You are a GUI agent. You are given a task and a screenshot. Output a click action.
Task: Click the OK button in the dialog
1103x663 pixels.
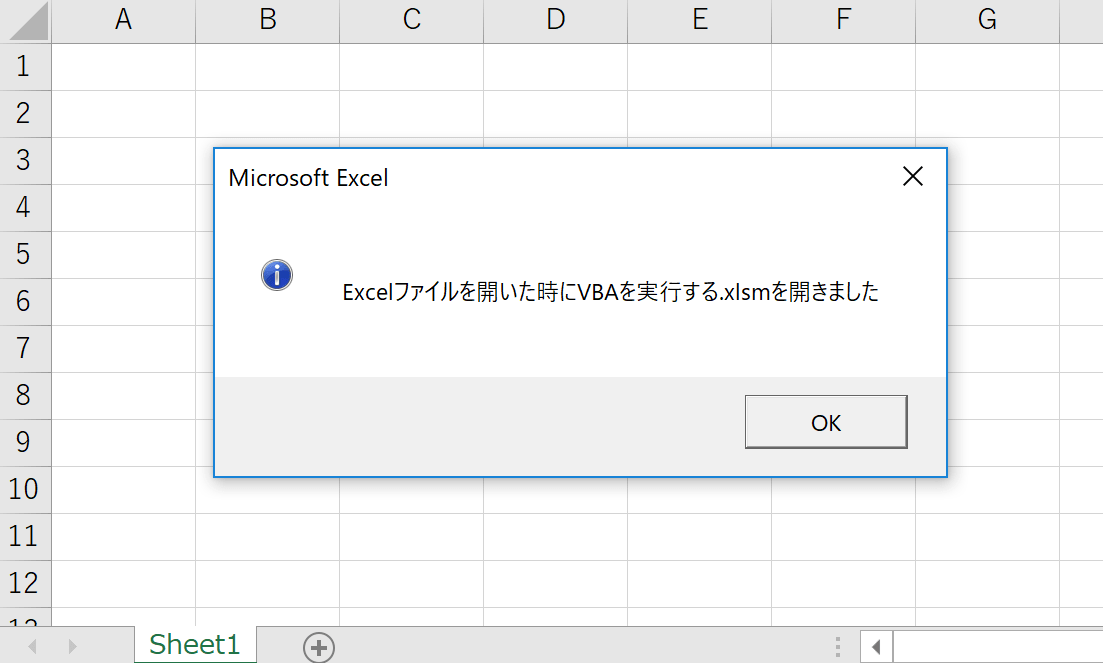[x=826, y=422]
